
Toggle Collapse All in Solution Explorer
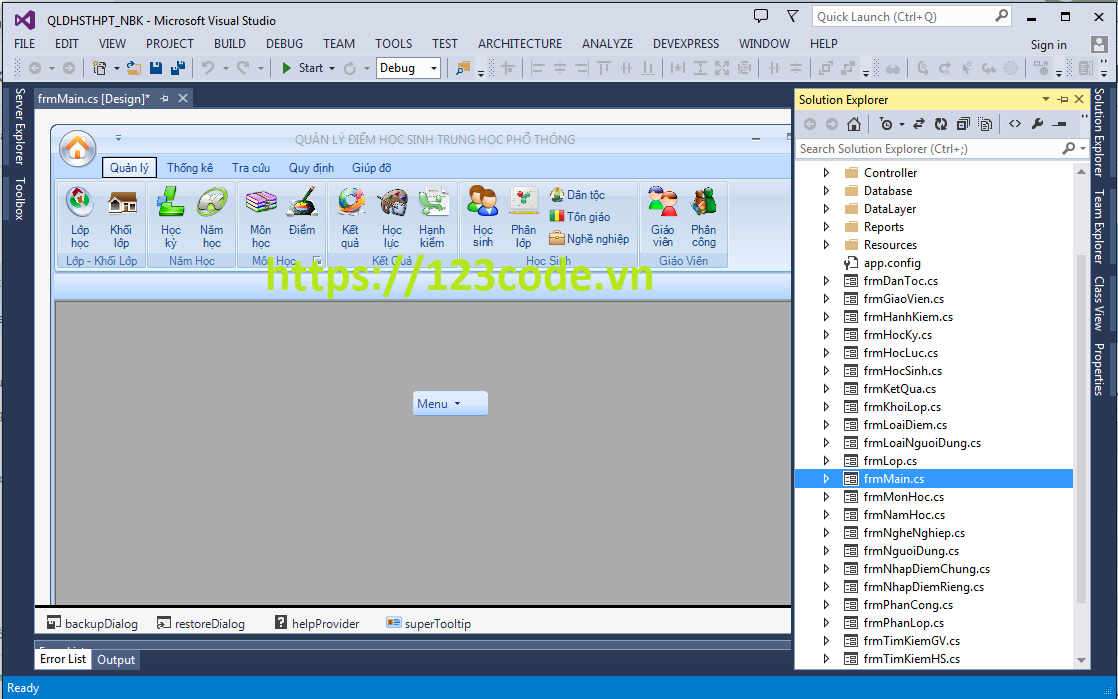[962, 123]
